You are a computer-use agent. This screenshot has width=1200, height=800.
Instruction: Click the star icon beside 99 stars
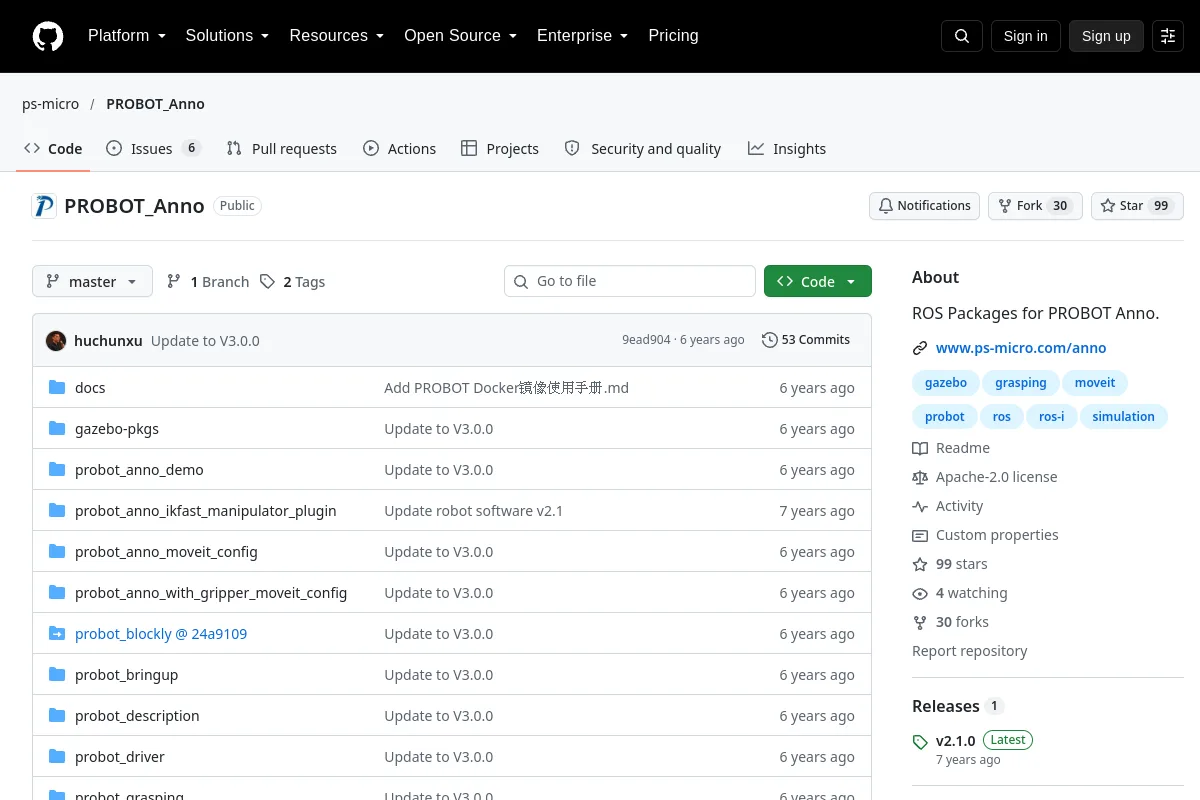920,564
